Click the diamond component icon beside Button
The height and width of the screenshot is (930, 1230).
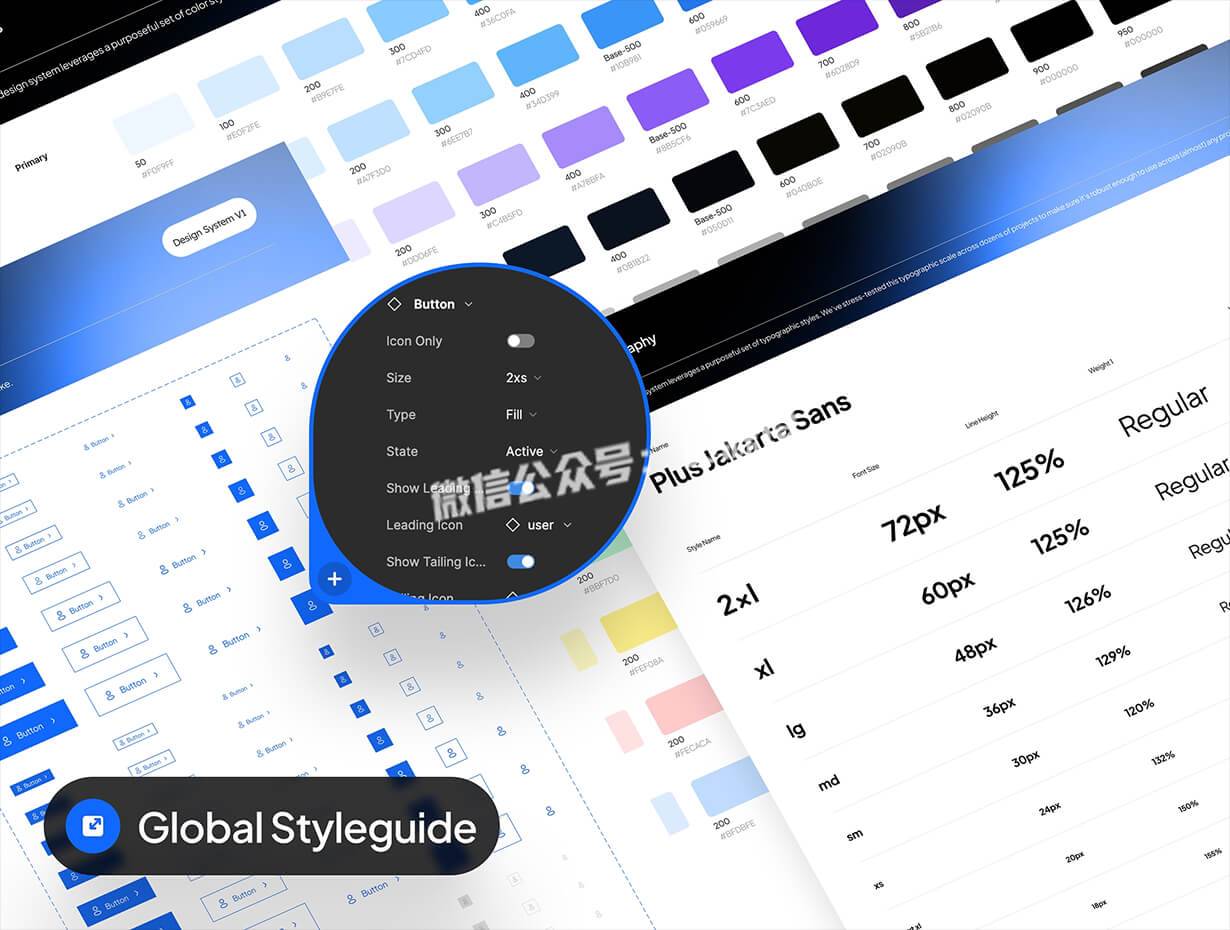coord(394,304)
